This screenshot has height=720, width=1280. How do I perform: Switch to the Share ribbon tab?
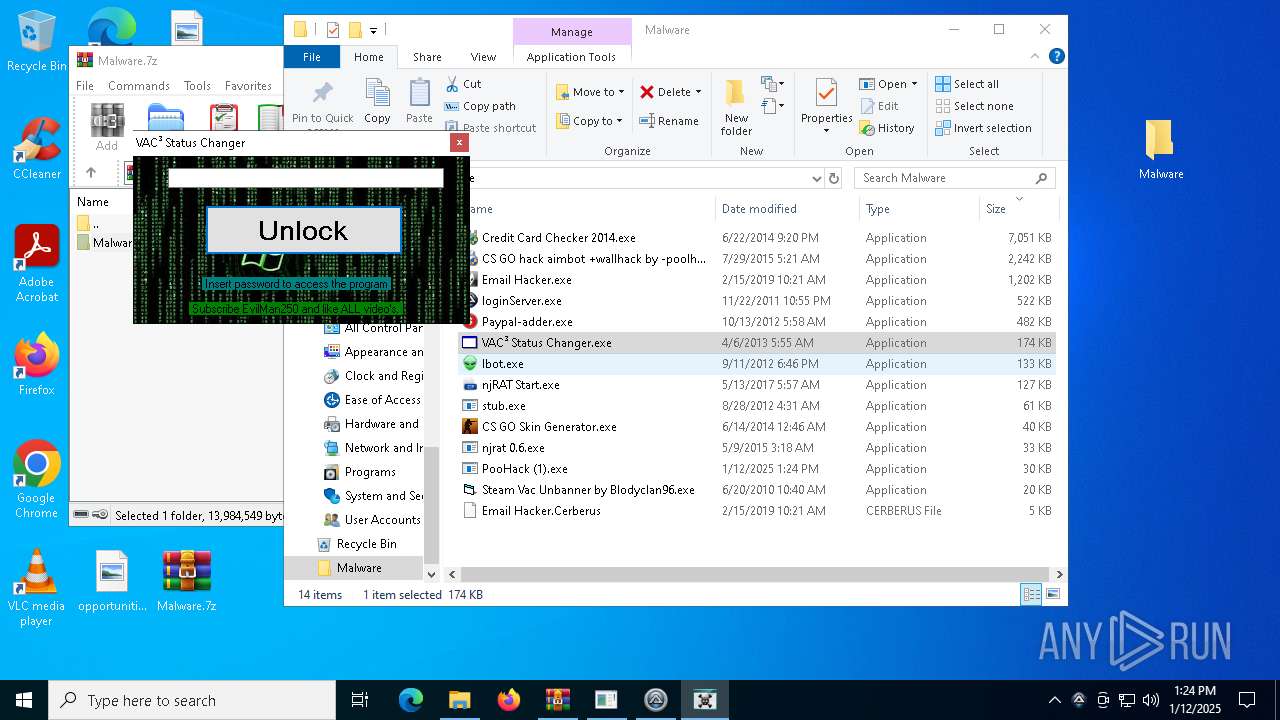pos(427,57)
